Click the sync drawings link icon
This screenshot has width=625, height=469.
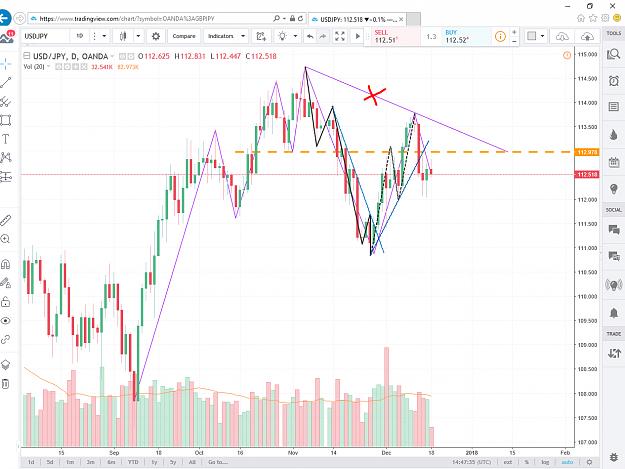6,339
